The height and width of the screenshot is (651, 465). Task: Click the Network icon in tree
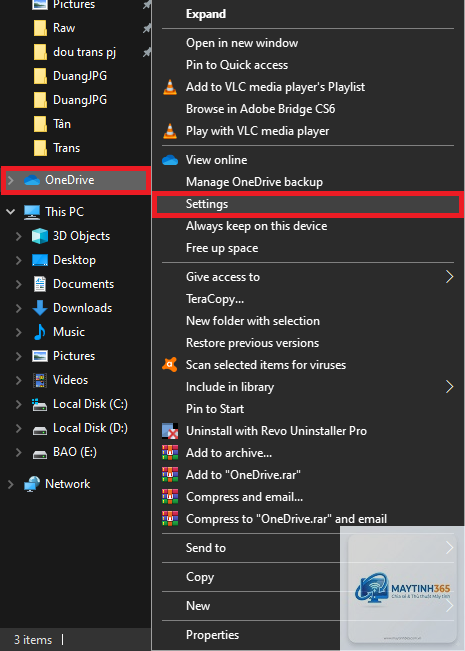point(32,484)
